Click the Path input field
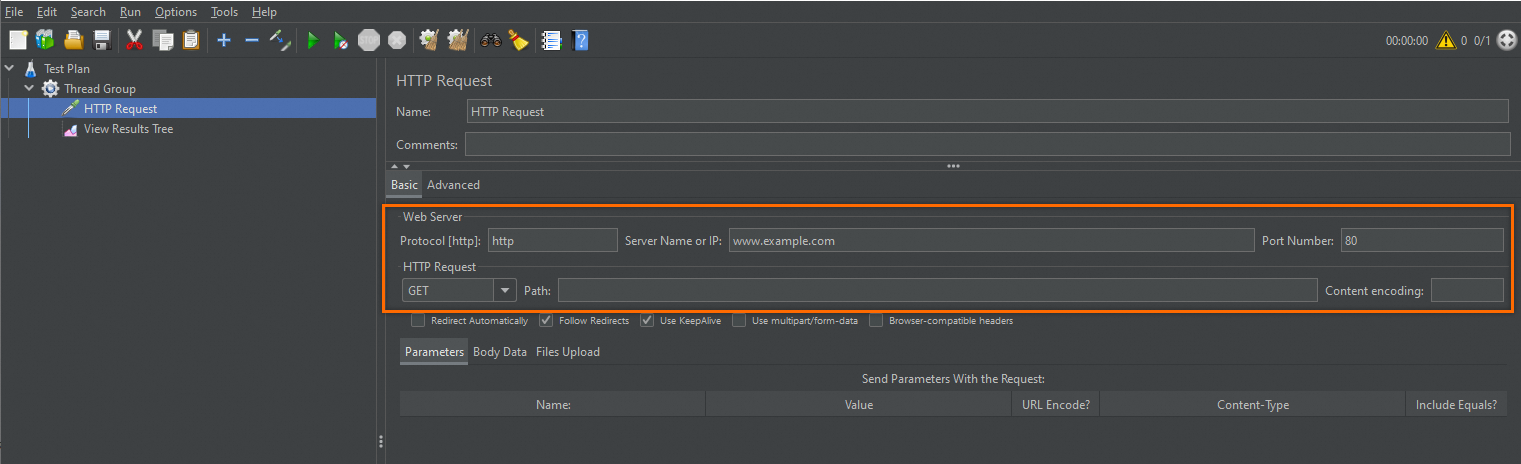 937,290
